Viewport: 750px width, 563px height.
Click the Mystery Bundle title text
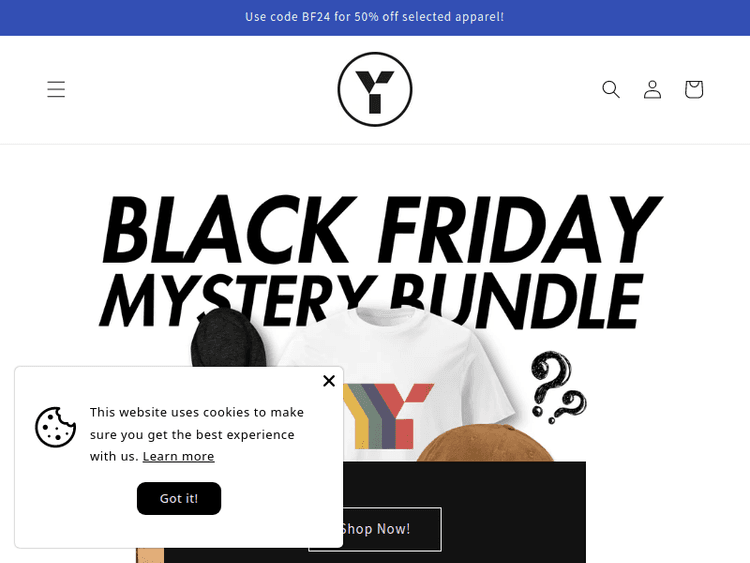(371, 301)
